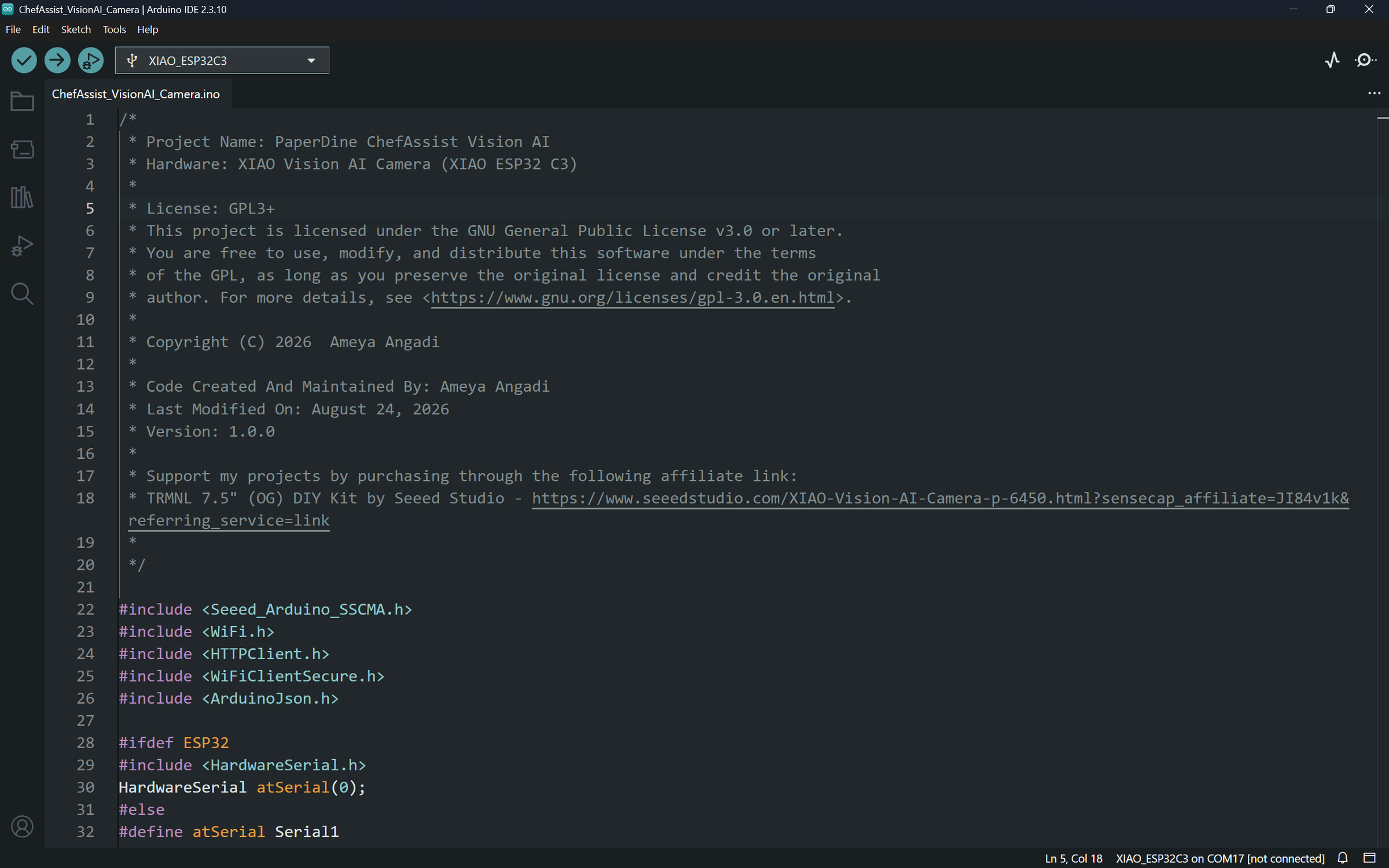Open the editor tab more-options ellipsis
1389x868 pixels.
tap(1374, 93)
